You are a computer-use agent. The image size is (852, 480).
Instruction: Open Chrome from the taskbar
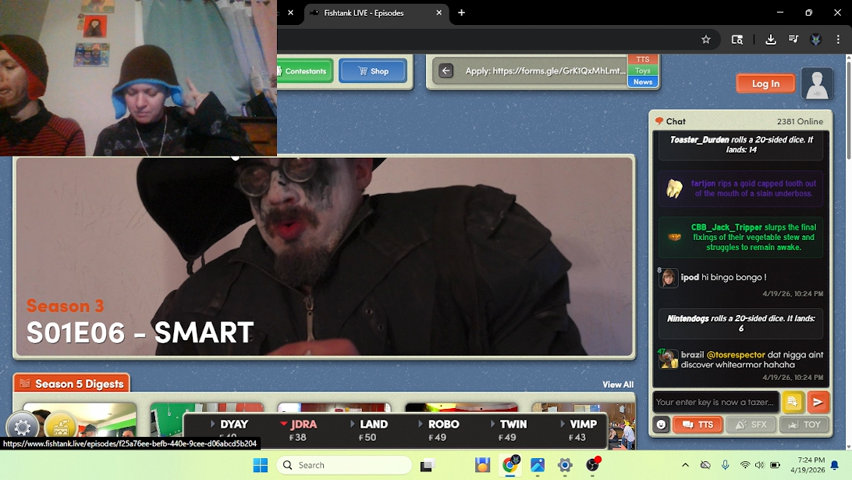pos(510,465)
